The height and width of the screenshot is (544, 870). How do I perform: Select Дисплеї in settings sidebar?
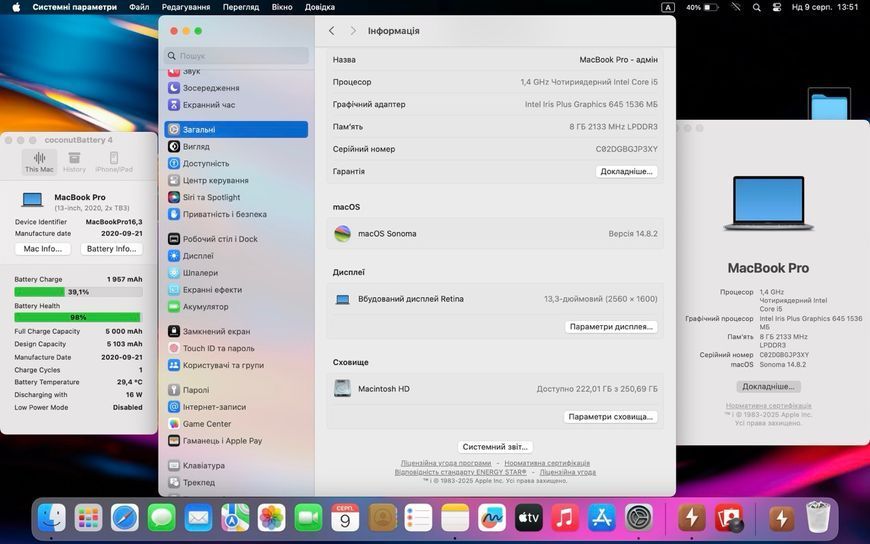pyautogui.click(x=236, y=256)
